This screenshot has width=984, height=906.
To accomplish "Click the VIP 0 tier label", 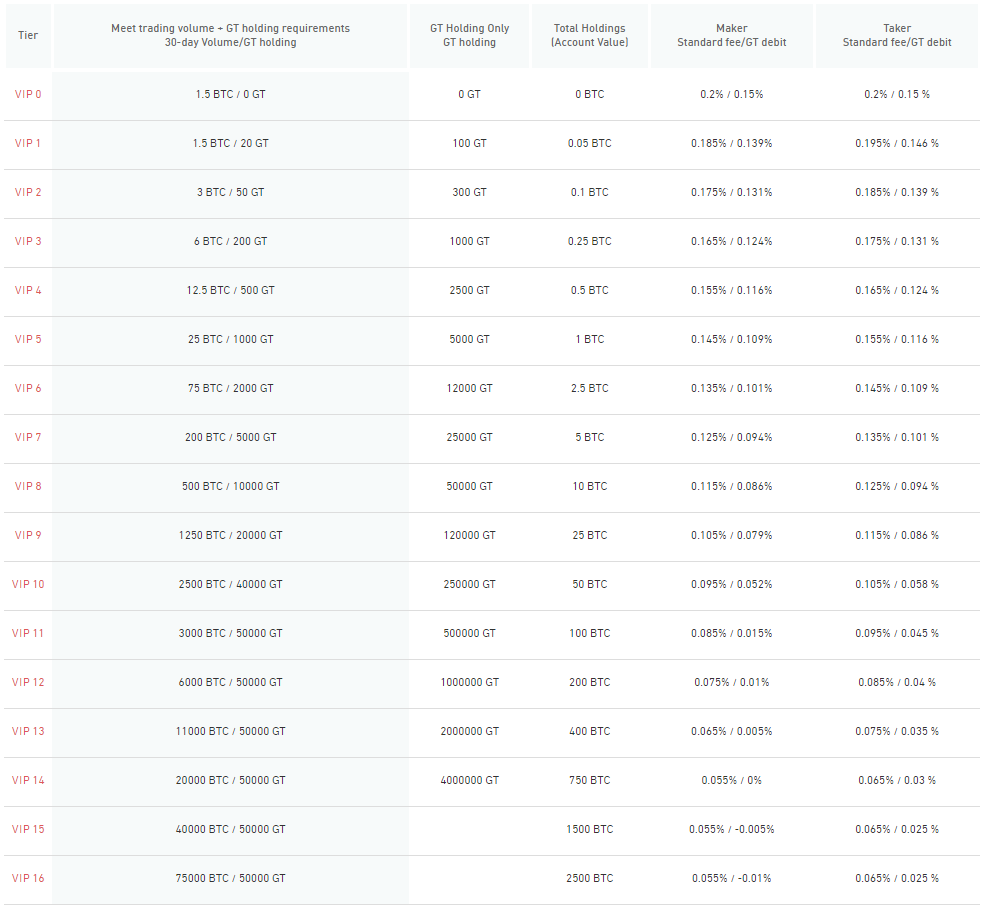I will coord(28,94).
